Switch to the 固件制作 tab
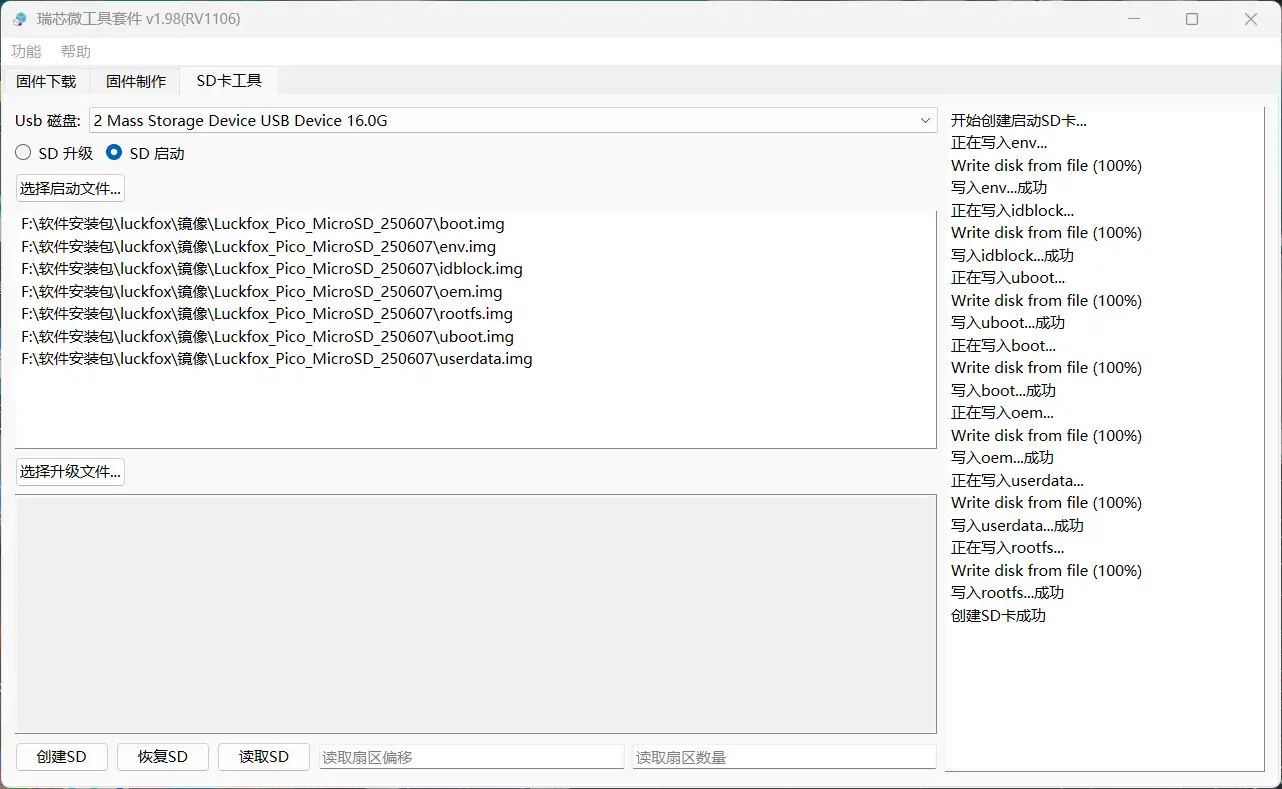The height and width of the screenshot is (789, 1282). click(x=136, y=81)
